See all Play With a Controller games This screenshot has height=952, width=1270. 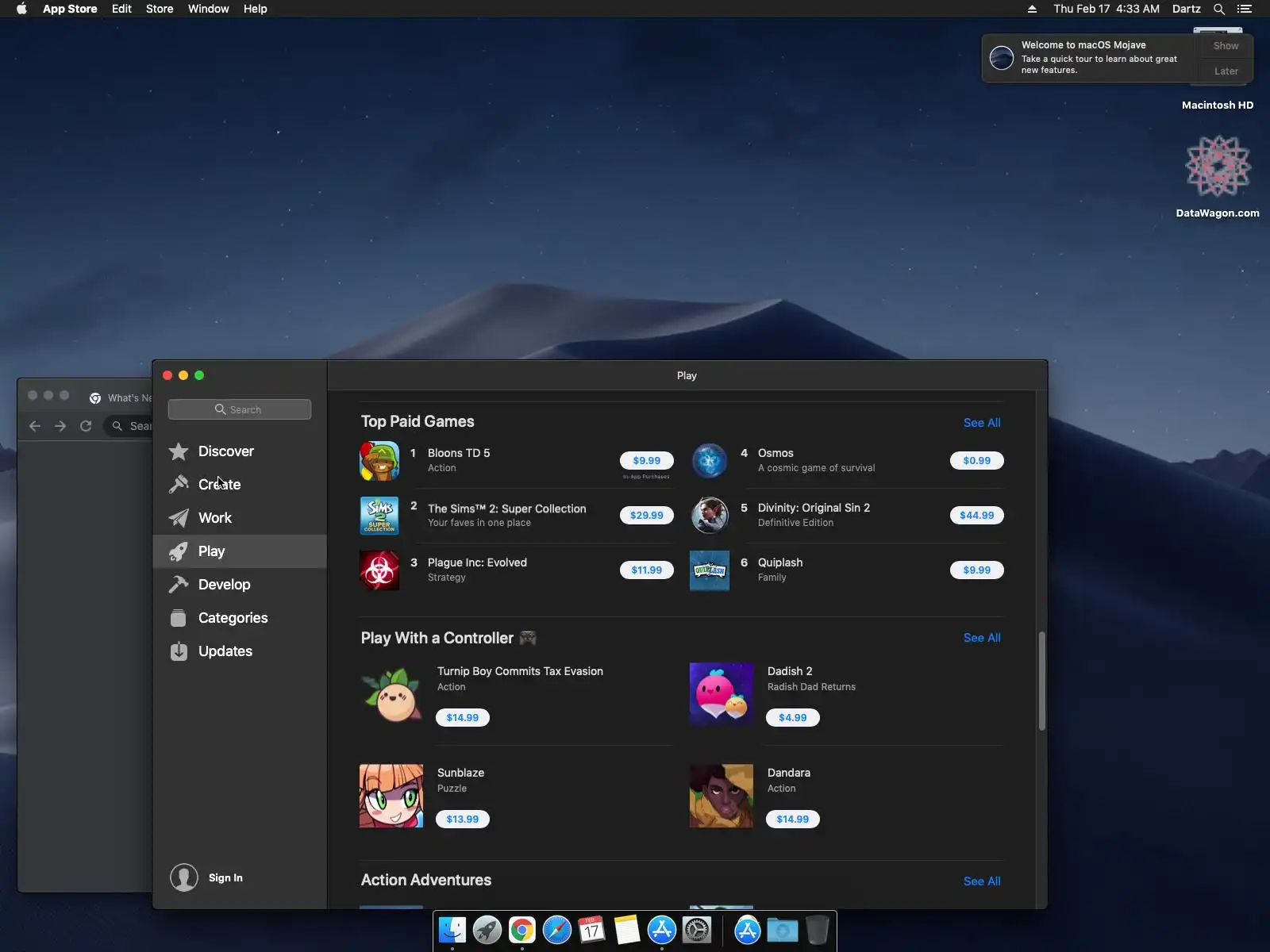pos(982,638)
